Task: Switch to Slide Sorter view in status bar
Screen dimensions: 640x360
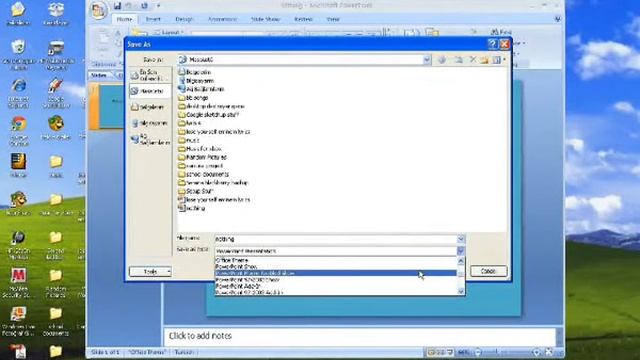Action: click(440, 352)
